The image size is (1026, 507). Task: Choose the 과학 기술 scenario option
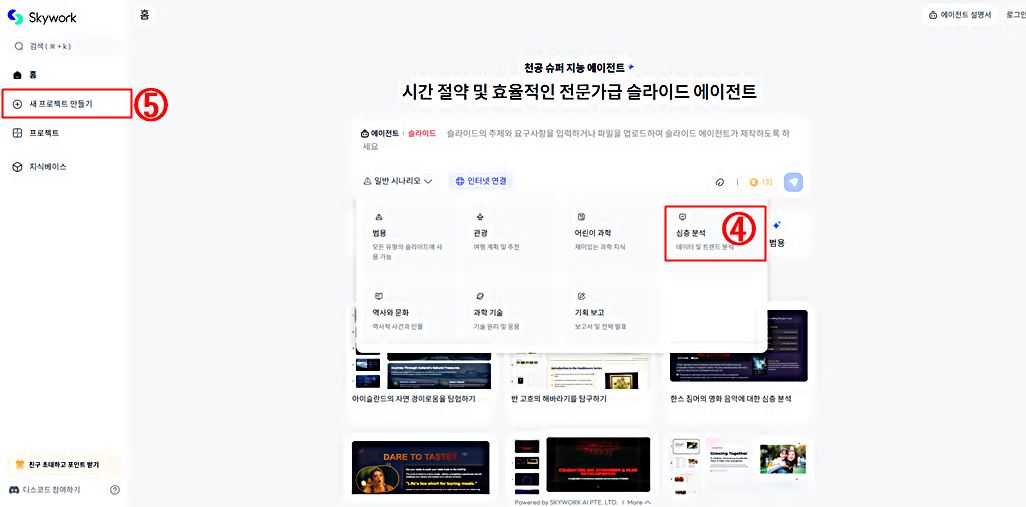click(x=509, y=311)
